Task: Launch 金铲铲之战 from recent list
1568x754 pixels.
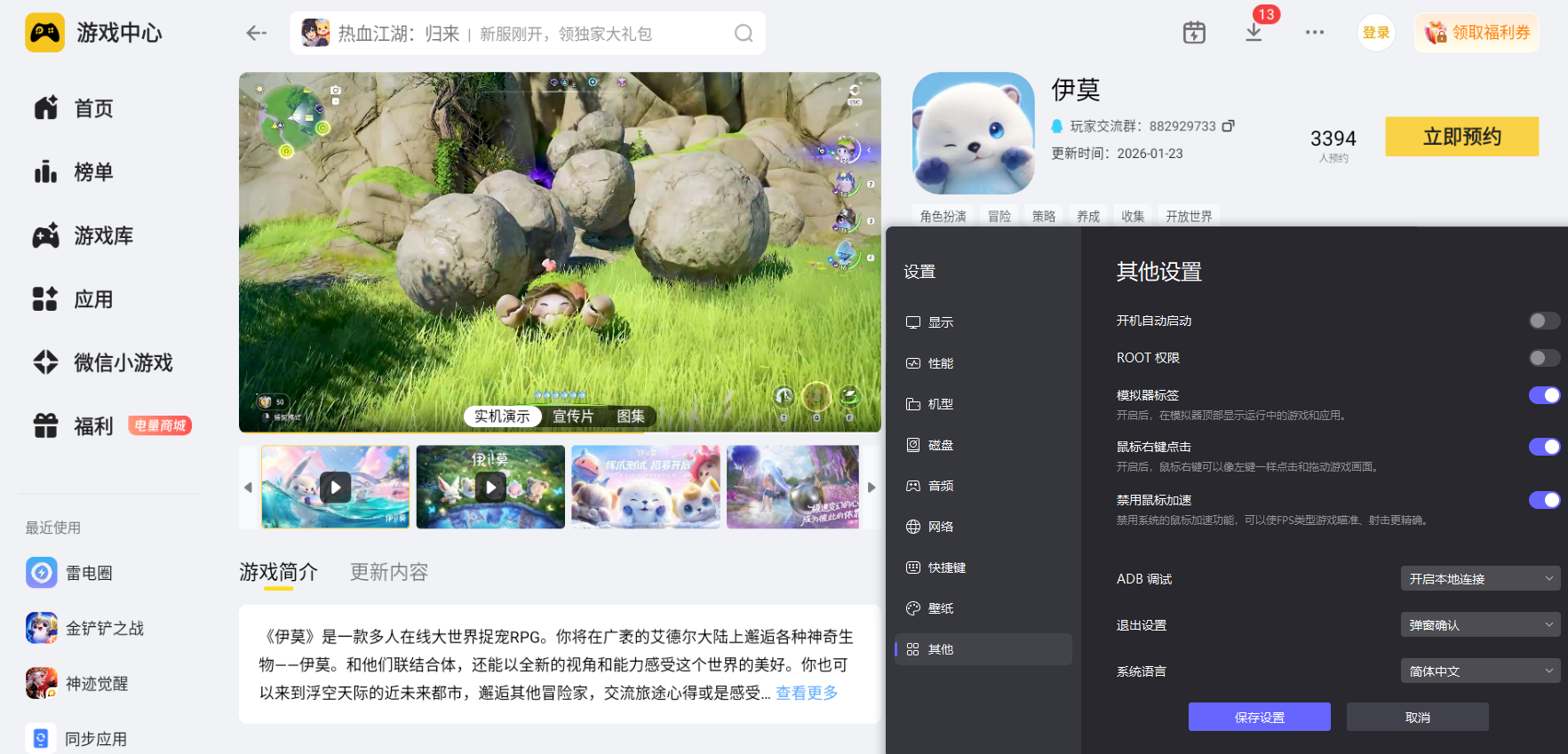Action: [85, 628]
